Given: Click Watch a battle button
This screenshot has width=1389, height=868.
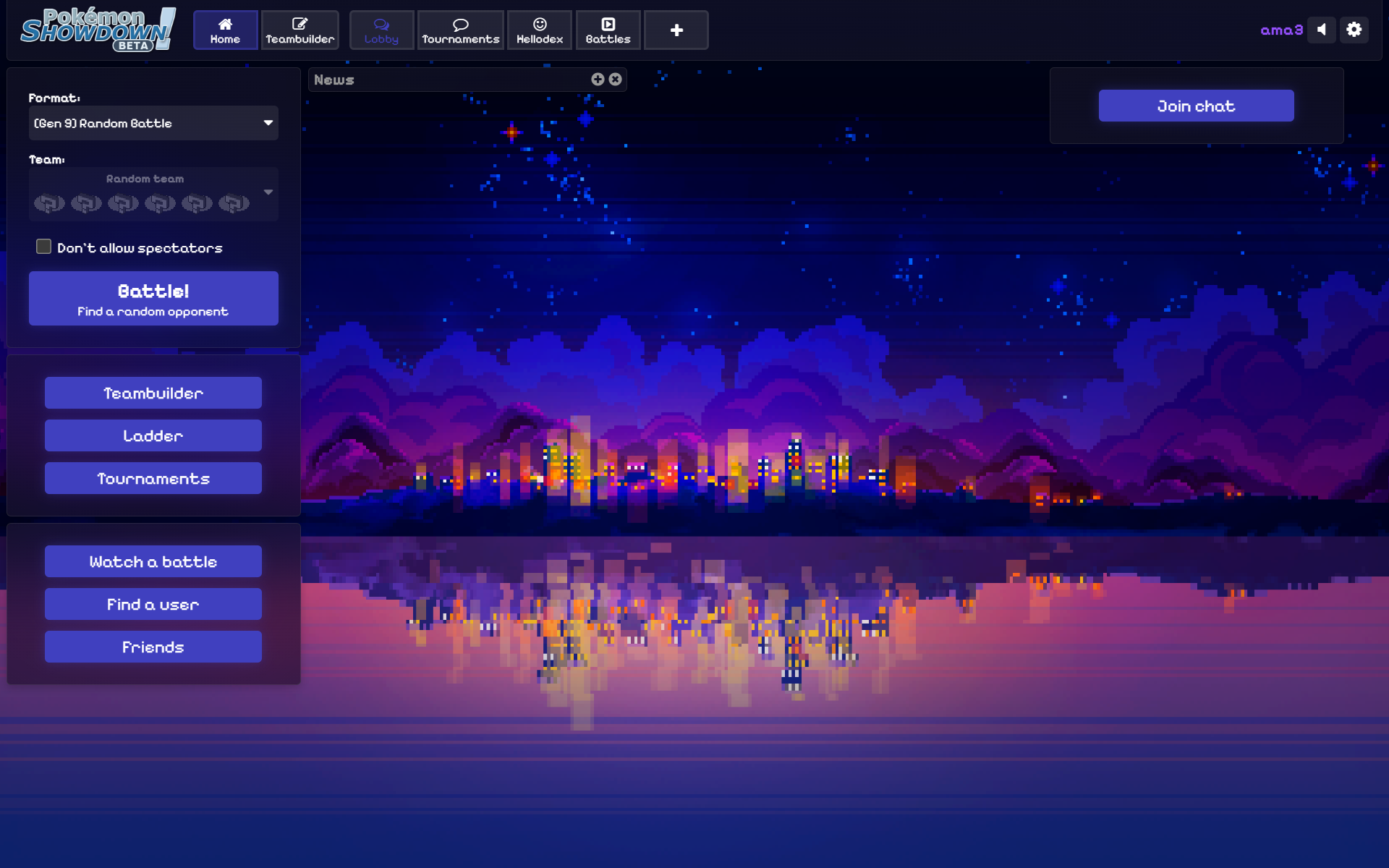Looking at the screenshot, I should tap(153, 561).
